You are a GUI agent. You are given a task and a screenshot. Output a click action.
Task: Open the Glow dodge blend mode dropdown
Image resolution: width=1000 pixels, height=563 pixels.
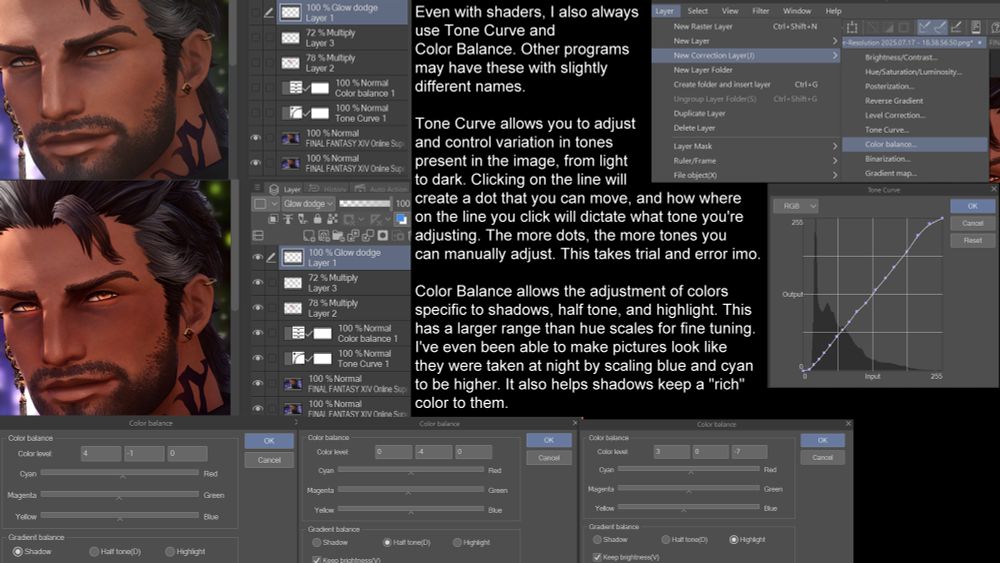309,204
